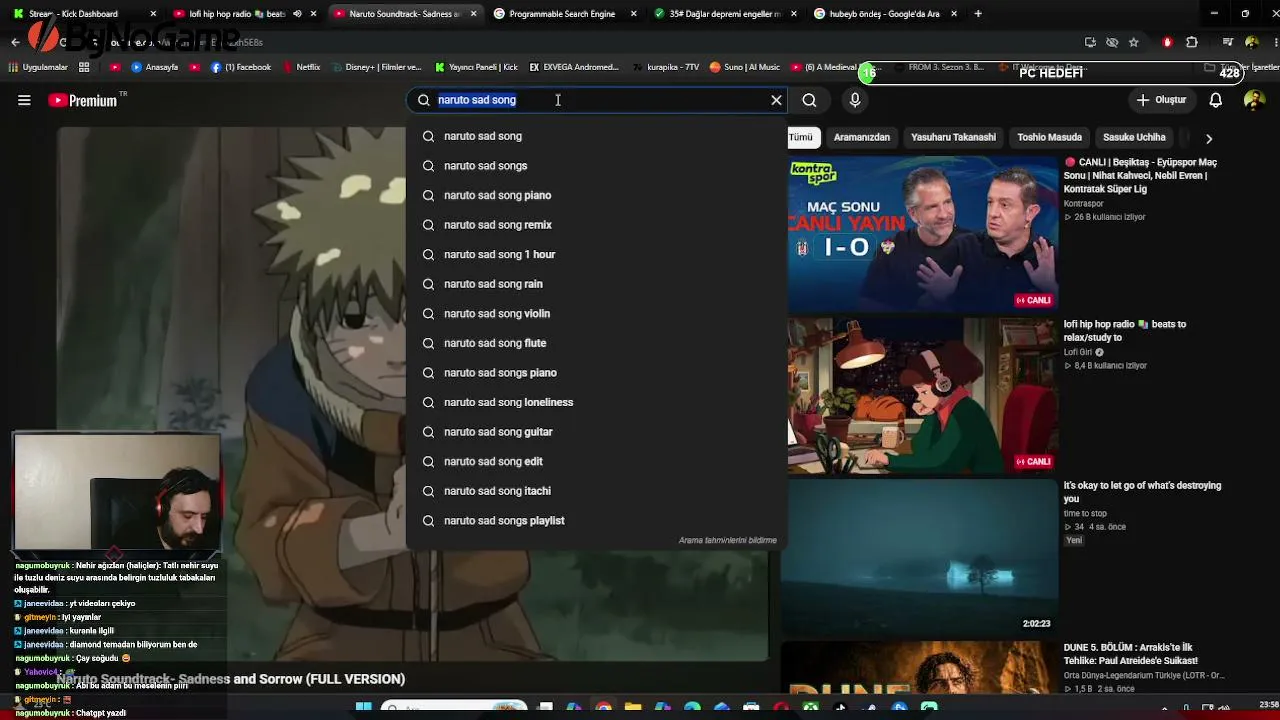Switch to the Stream - Kick Dashboard tab
This screenshot has width=1280, height=720.
click(x=83, y=14)
